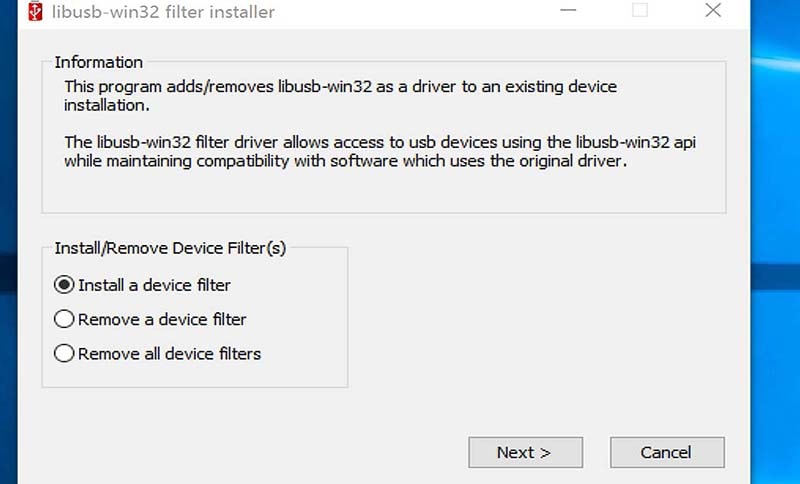Click the "This program adds/removes libusb-win32" paragraph

click(x=340, y=96)
